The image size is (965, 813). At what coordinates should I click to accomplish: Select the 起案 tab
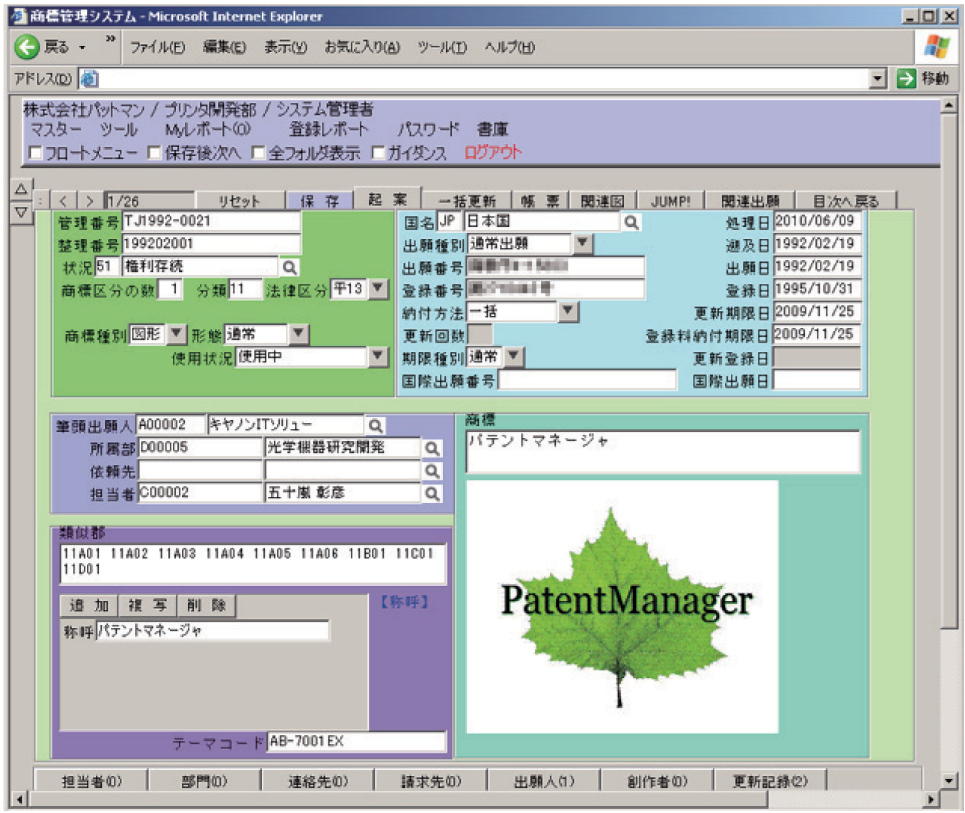tap(387, 199)
